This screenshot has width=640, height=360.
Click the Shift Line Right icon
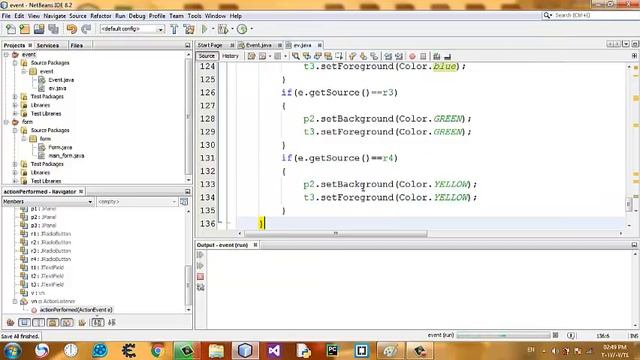(399, 56)
